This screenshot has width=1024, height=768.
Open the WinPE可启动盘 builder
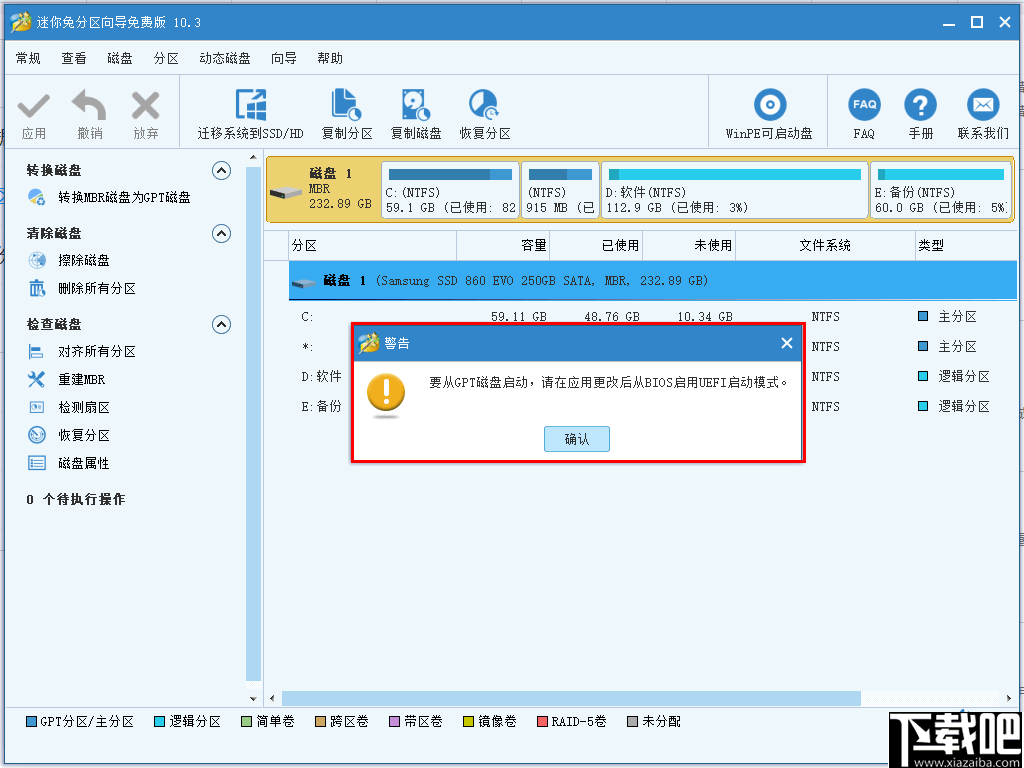point(769,110)
